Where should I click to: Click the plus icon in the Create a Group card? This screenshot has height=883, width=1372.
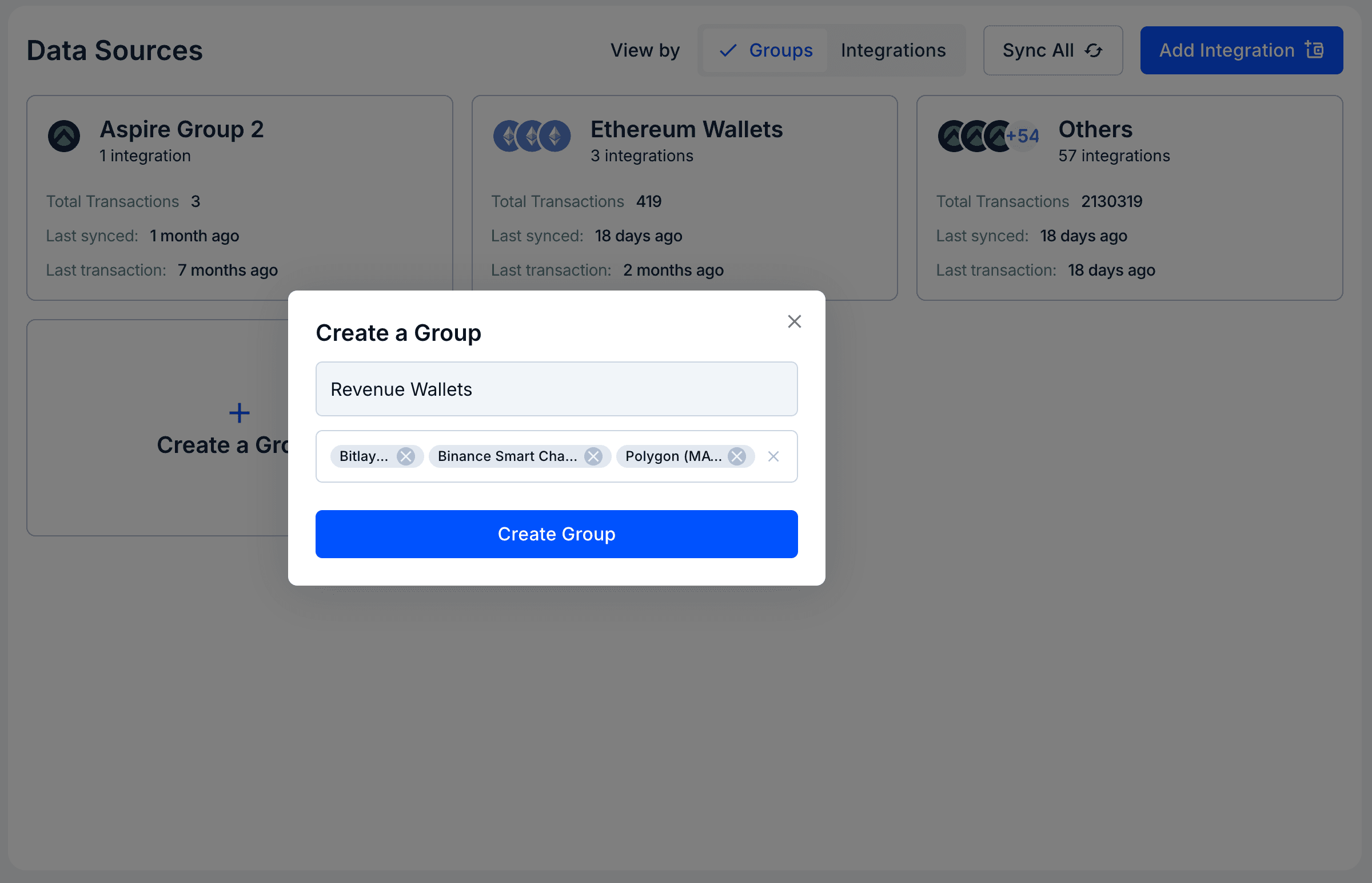pyautogui.click(x=238, y=412)
